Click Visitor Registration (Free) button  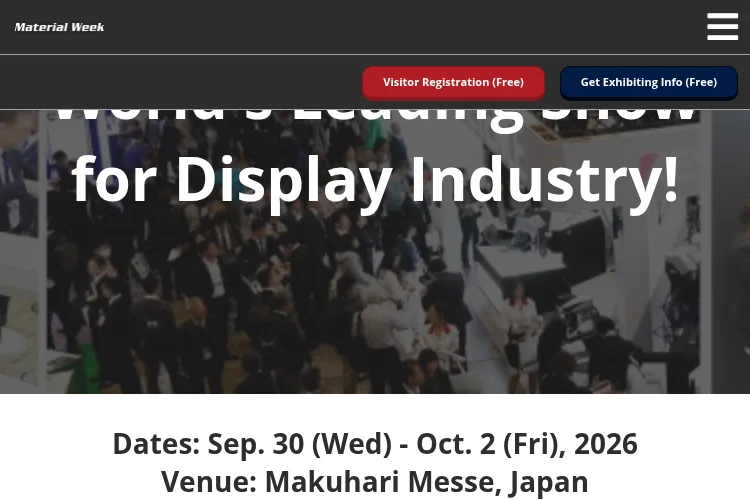453,83
